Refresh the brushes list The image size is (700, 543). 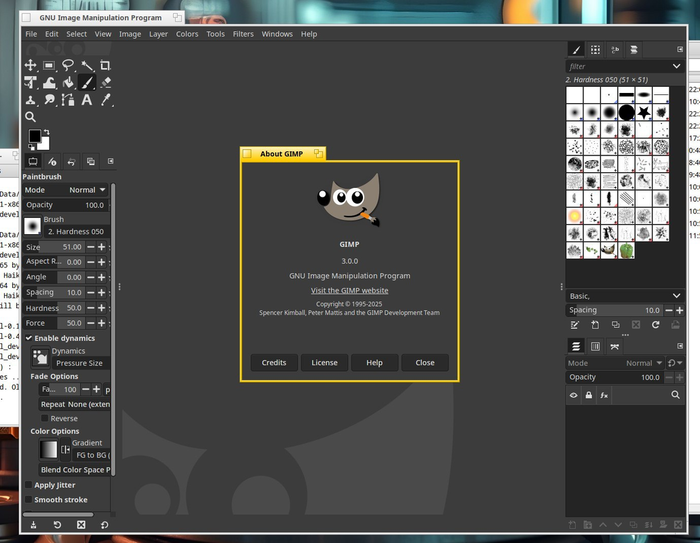[x=655, y=325]
